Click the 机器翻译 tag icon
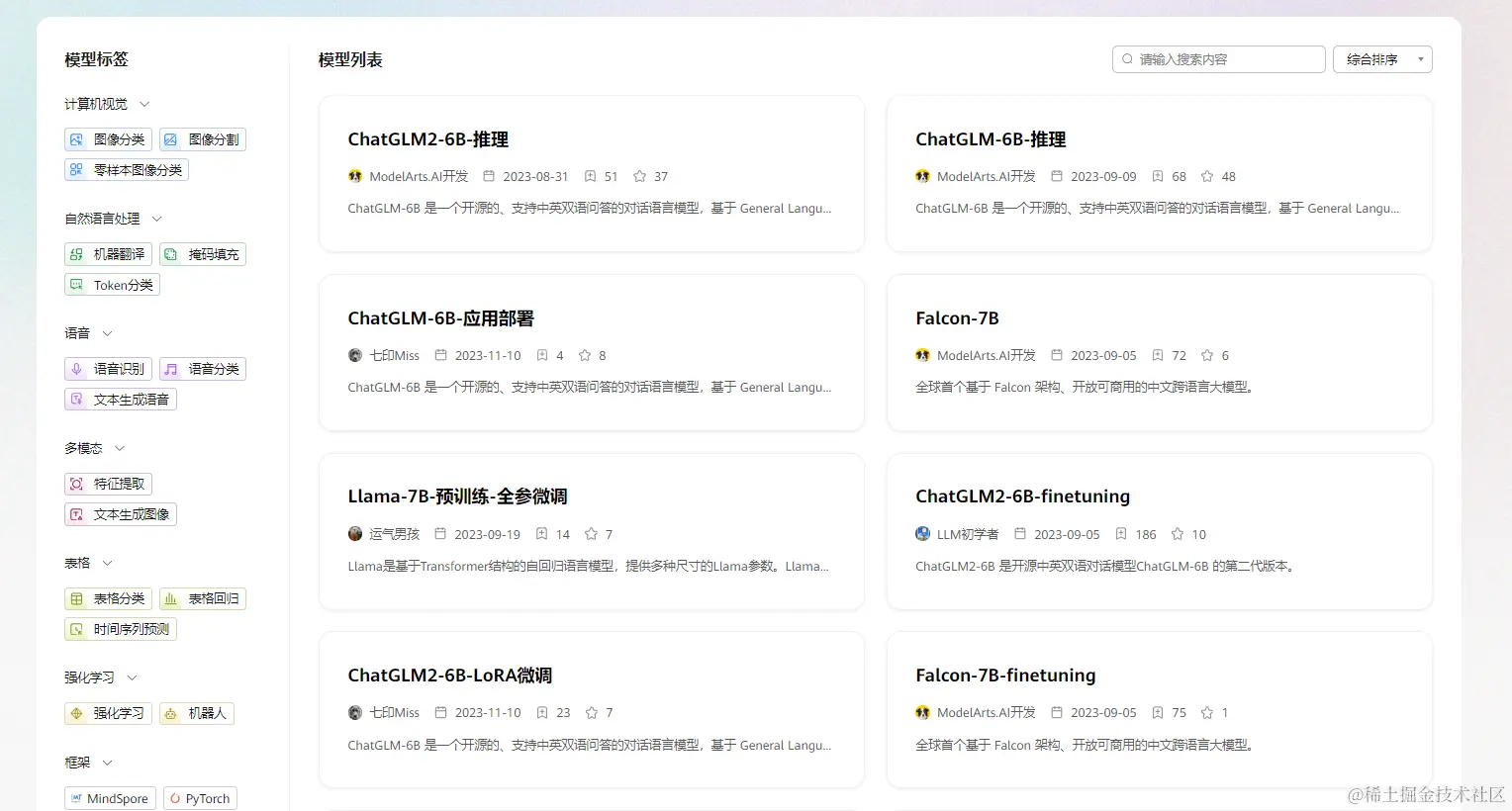 click(76, 254)
